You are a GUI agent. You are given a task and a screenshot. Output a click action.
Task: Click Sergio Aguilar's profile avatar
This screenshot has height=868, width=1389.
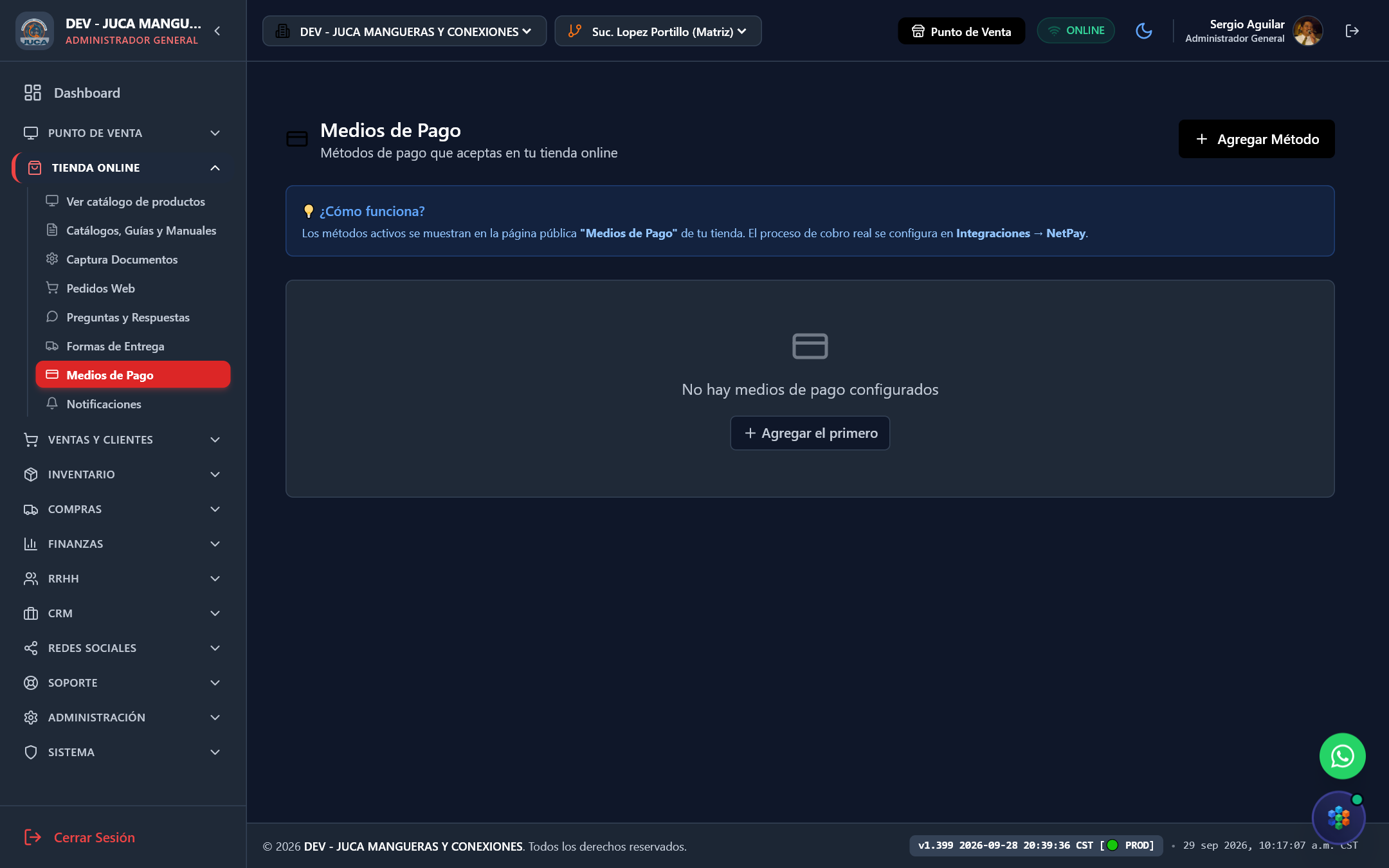pyautogui.click(x=1307, y=31)
